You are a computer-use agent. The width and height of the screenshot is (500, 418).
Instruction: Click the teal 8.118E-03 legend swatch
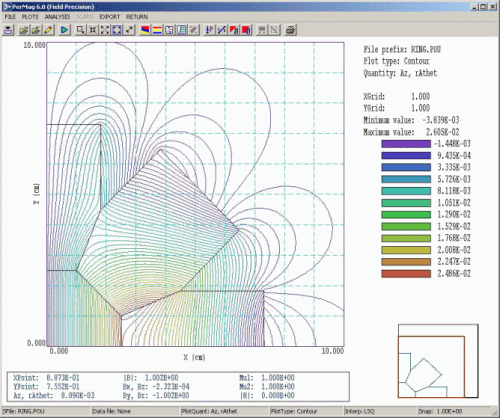[x=406, y=191]
